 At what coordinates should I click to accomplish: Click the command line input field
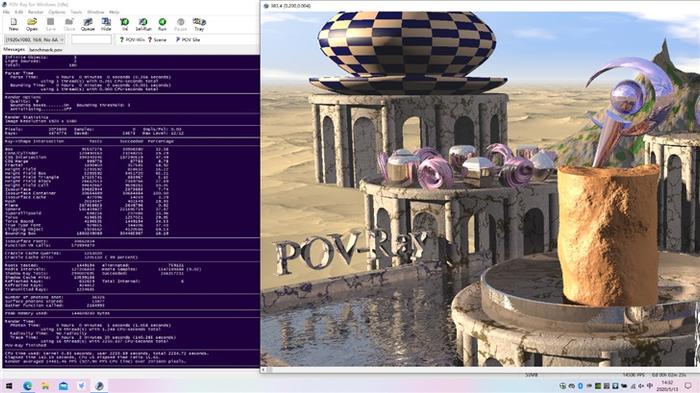coord(92,40)
